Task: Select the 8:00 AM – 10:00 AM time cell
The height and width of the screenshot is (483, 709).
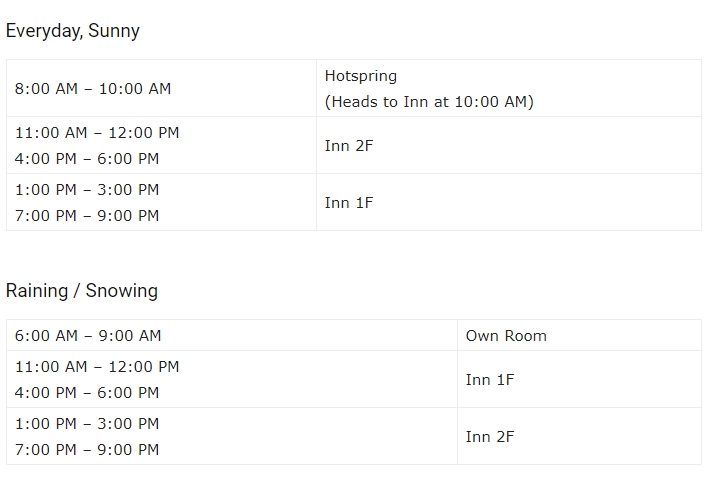Action: [x=93, y=89]
